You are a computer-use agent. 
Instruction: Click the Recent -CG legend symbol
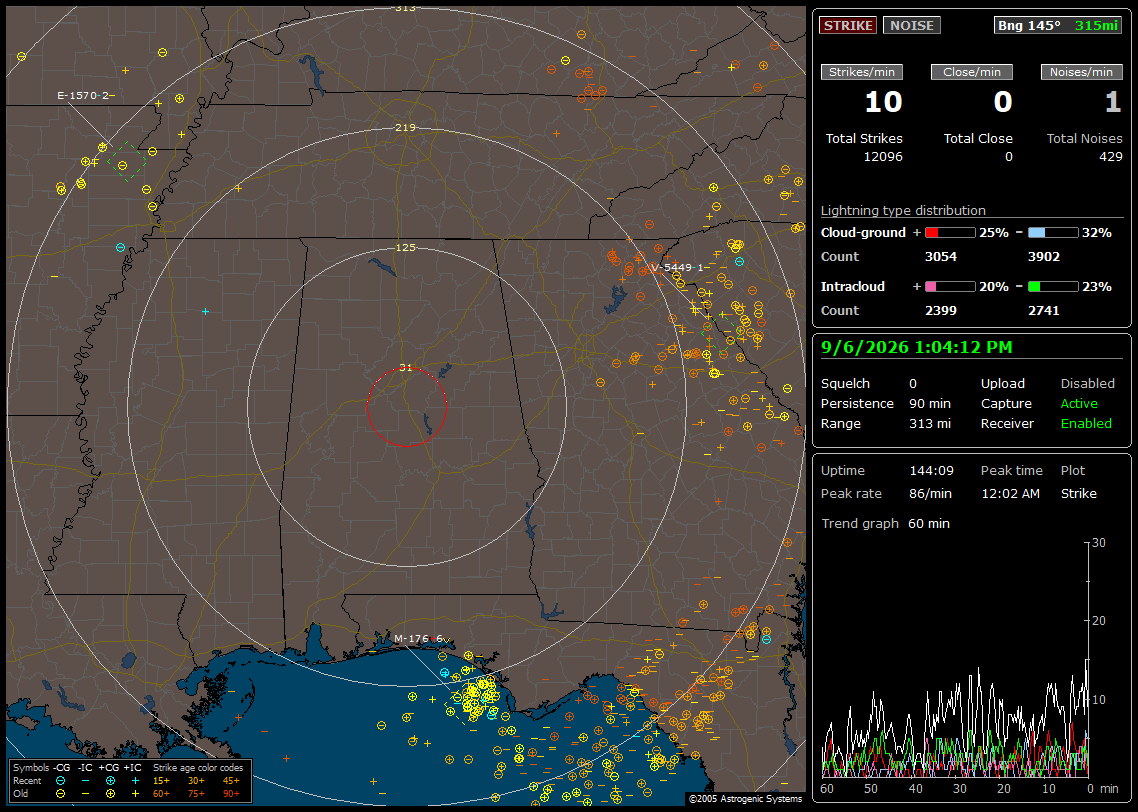60,781
